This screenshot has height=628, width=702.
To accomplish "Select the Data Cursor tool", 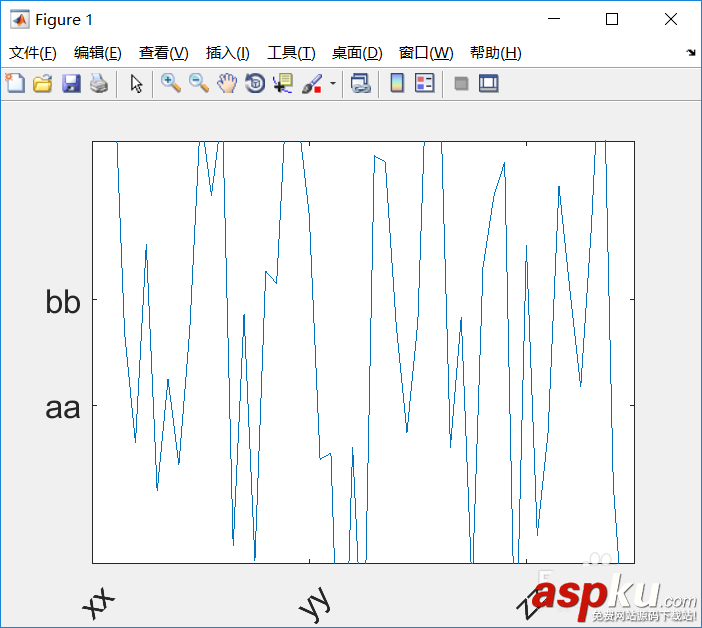I will tap(283, 83).
